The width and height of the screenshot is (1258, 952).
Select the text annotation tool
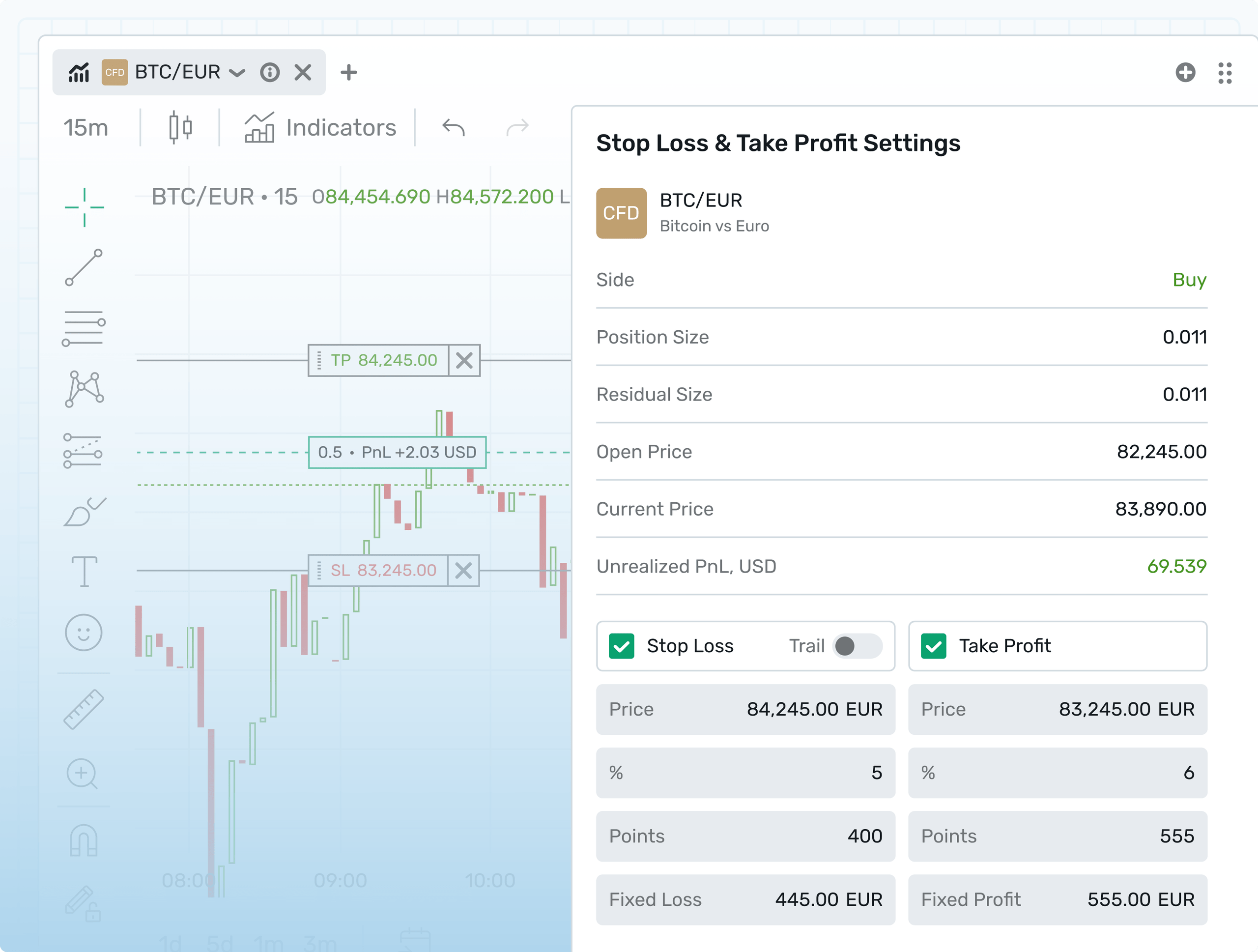click(x=84, y=572)
